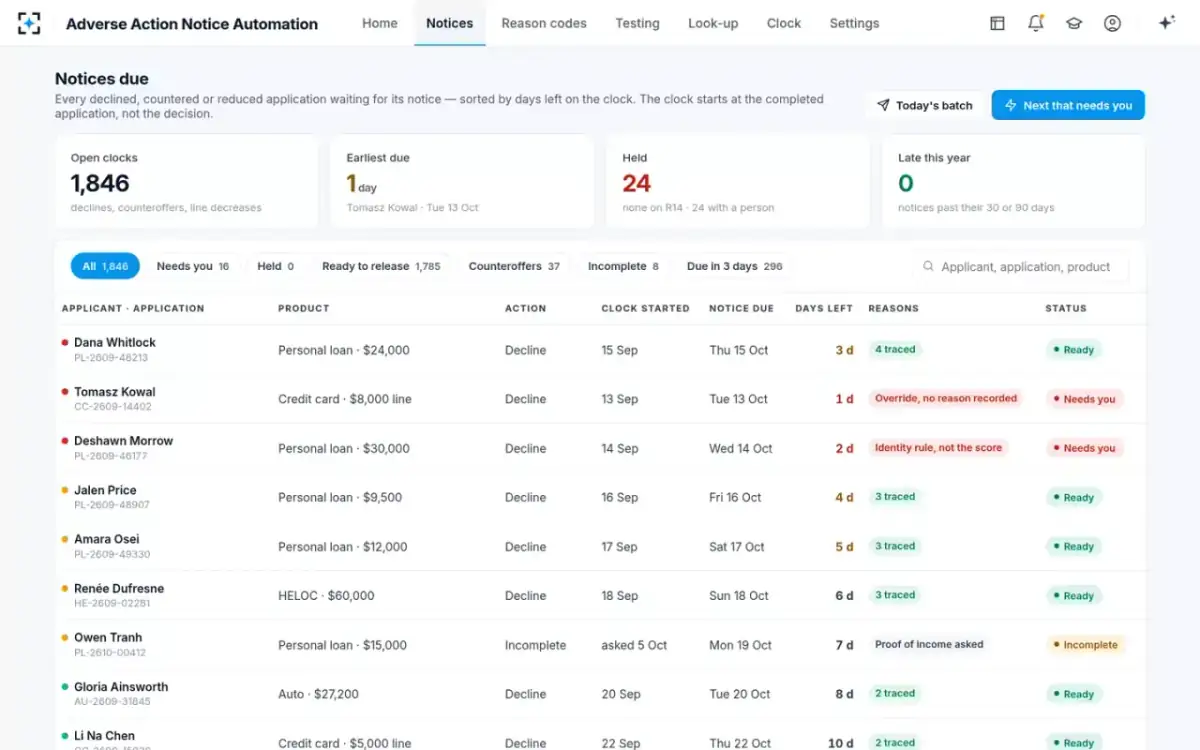Open the layout panel icon
Screen dimensions: 1200x750
click(x=997, y=23)
